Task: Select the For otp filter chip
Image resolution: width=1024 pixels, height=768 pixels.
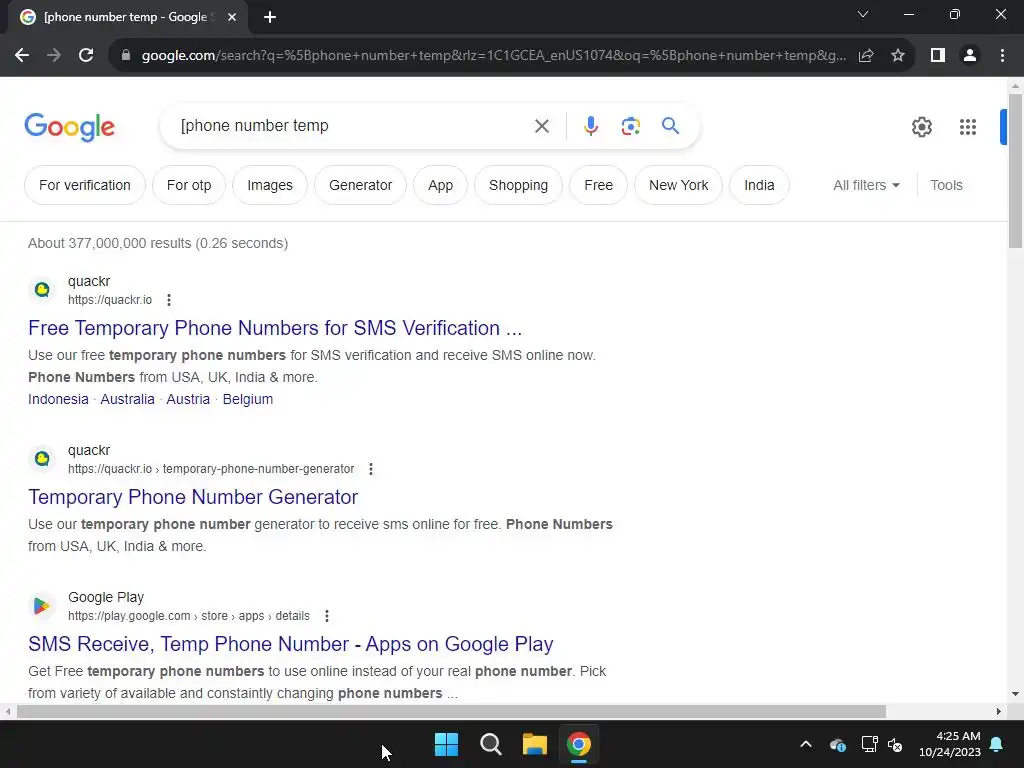Action: (x=189, y=185)
